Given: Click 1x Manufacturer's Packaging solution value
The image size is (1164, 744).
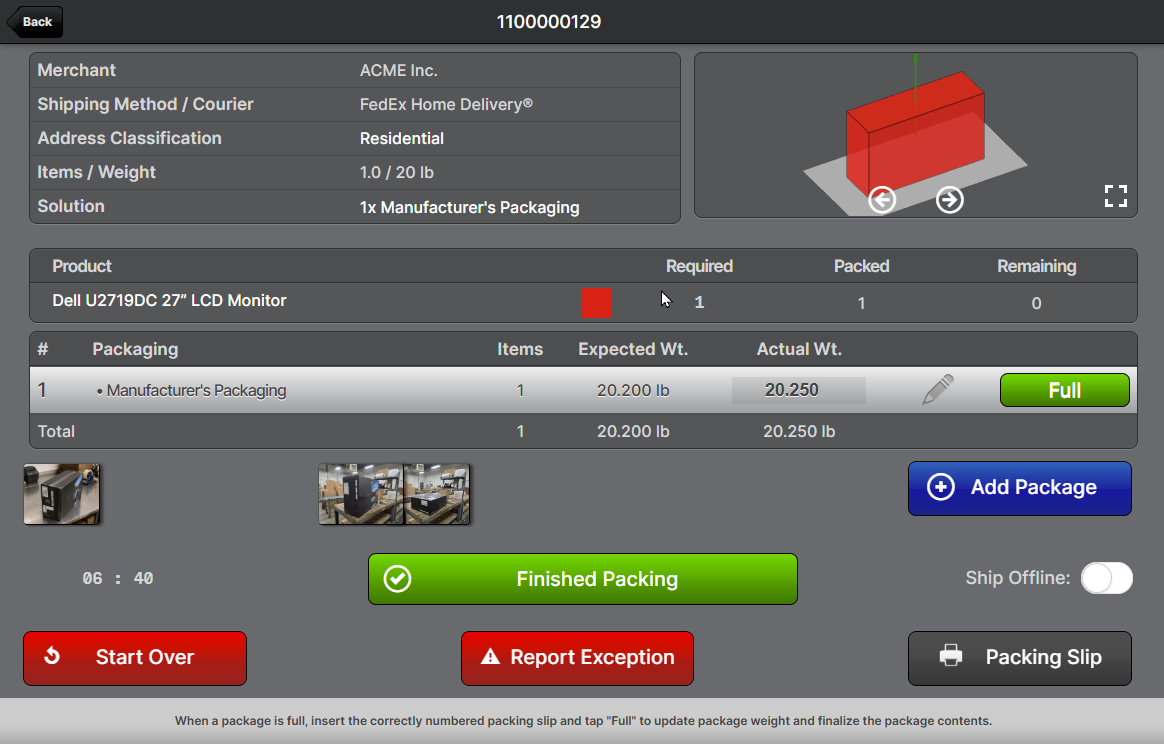Looking at the screenshot, I should pos(469,207).
